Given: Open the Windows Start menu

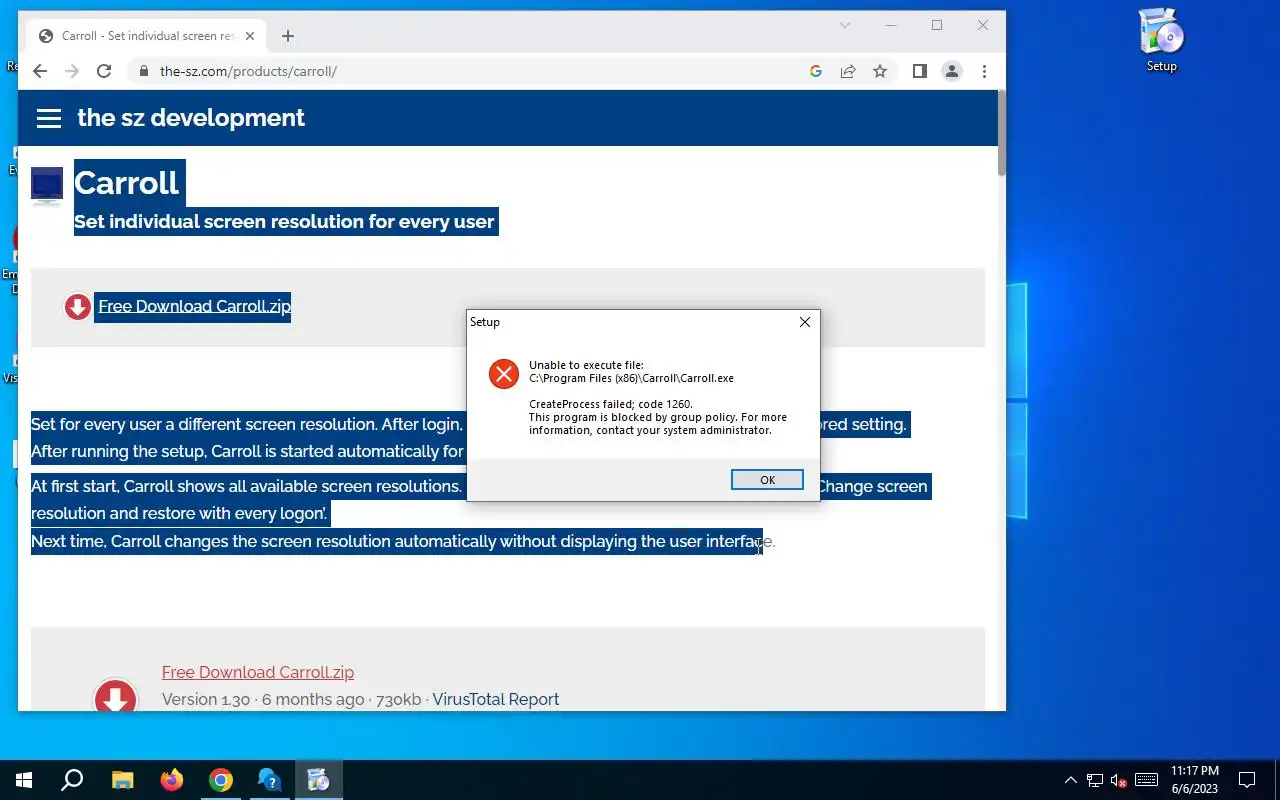Looking at the screenshot, I should (24, 780).
